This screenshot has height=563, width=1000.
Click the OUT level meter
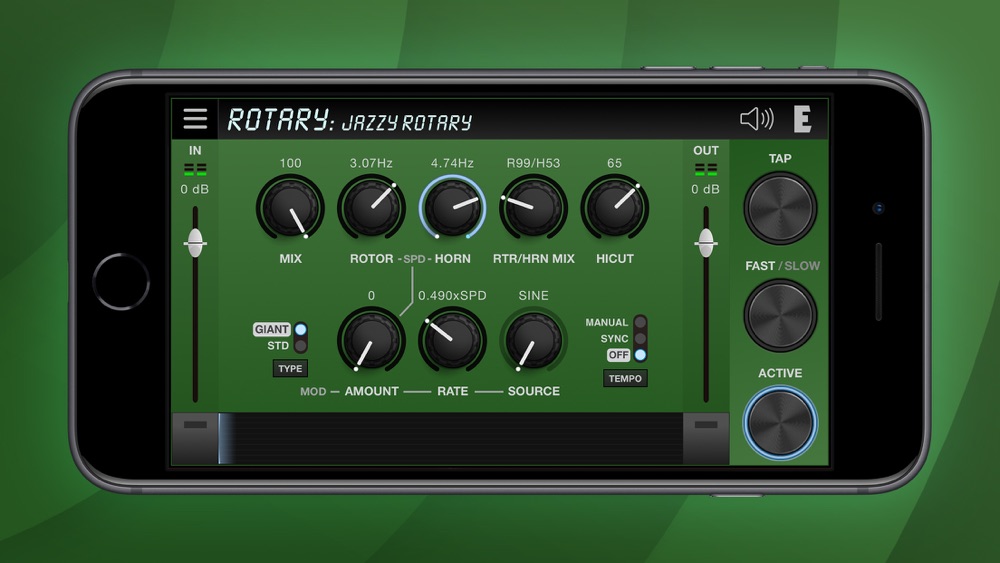[705, 170]
